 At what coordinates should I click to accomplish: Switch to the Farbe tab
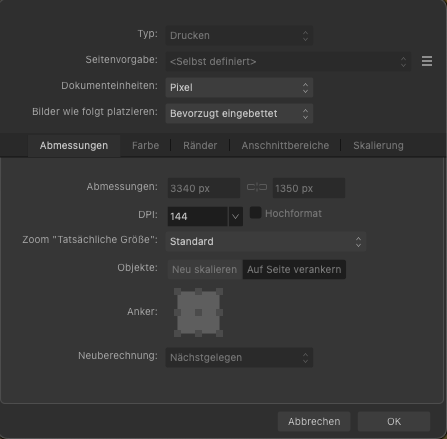[x=145, y=146]
